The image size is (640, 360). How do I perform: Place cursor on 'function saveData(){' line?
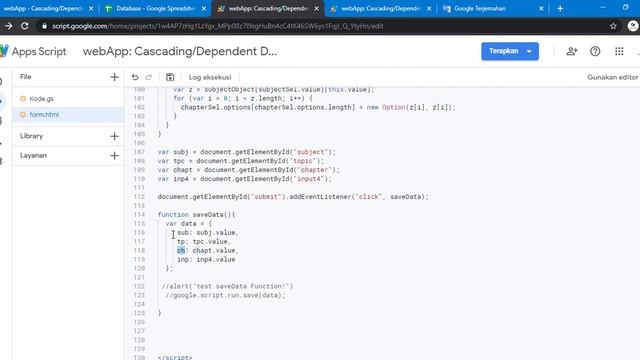coord(196,215)
